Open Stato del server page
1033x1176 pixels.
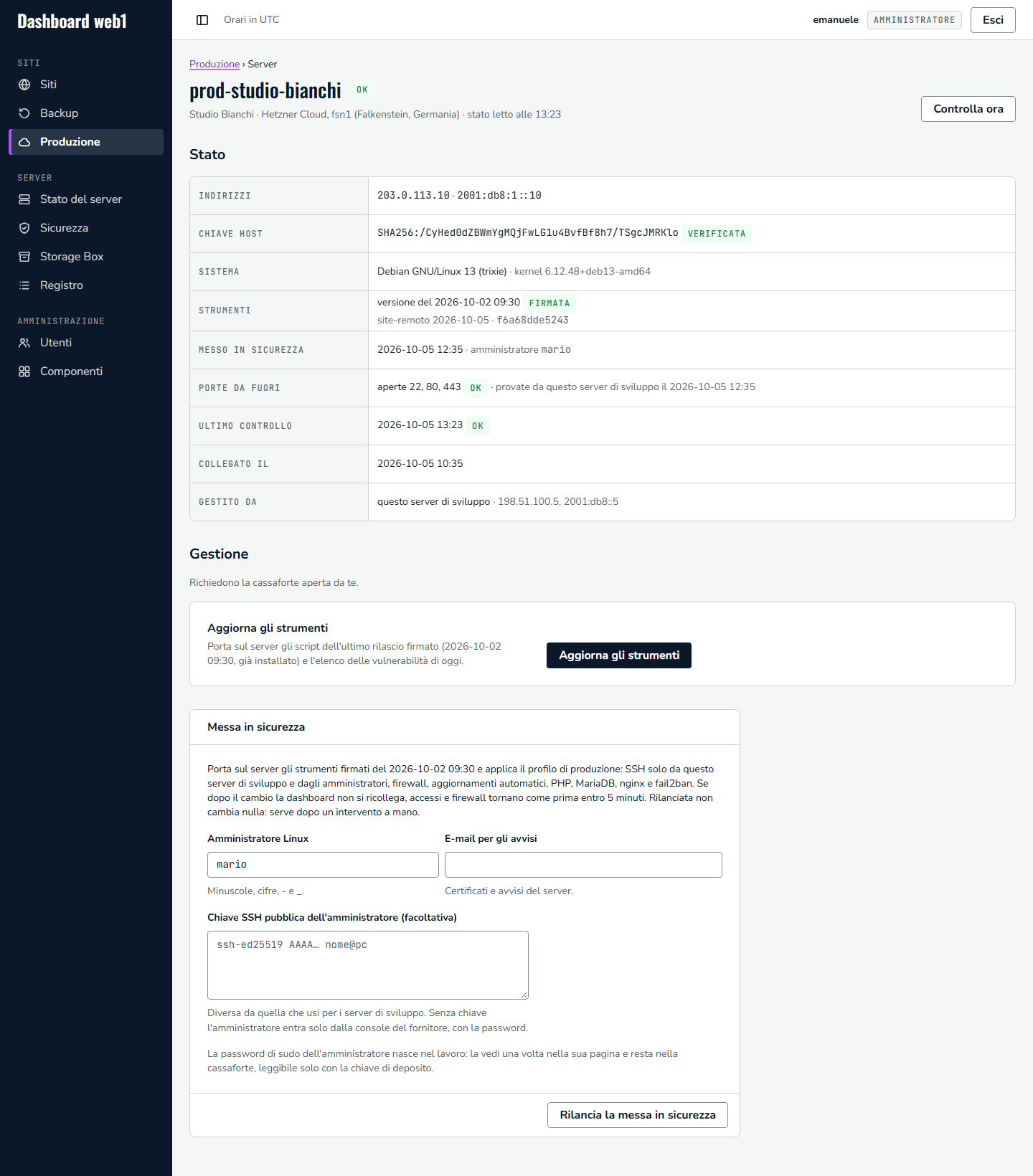click(86, 199)
